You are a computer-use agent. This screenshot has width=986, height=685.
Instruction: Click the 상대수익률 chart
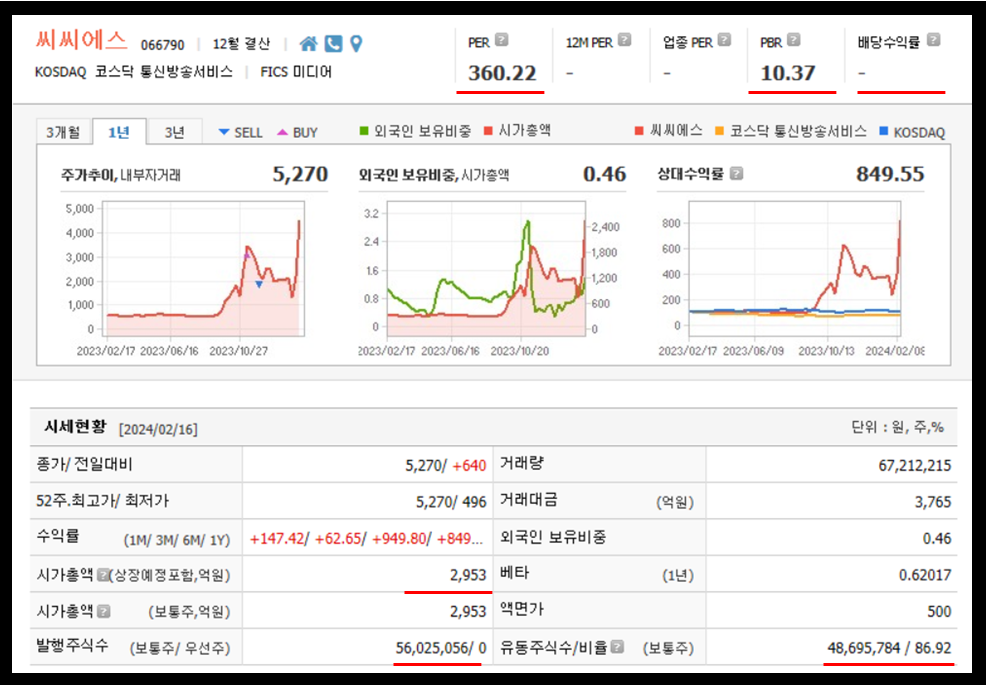click(795, 268)
